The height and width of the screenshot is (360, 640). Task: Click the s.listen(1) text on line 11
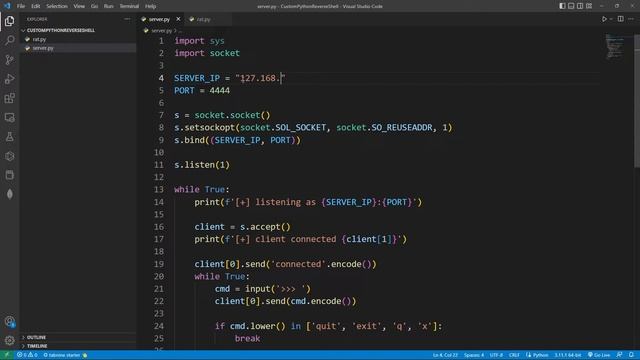[202, 165]
